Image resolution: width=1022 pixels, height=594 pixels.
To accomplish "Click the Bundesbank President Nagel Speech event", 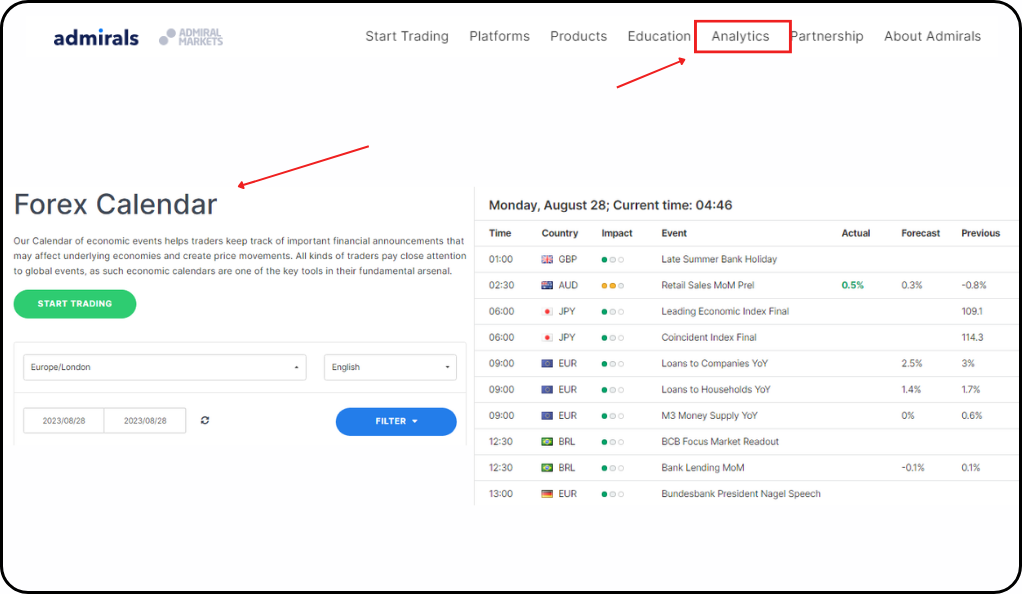I will (740, 494).
